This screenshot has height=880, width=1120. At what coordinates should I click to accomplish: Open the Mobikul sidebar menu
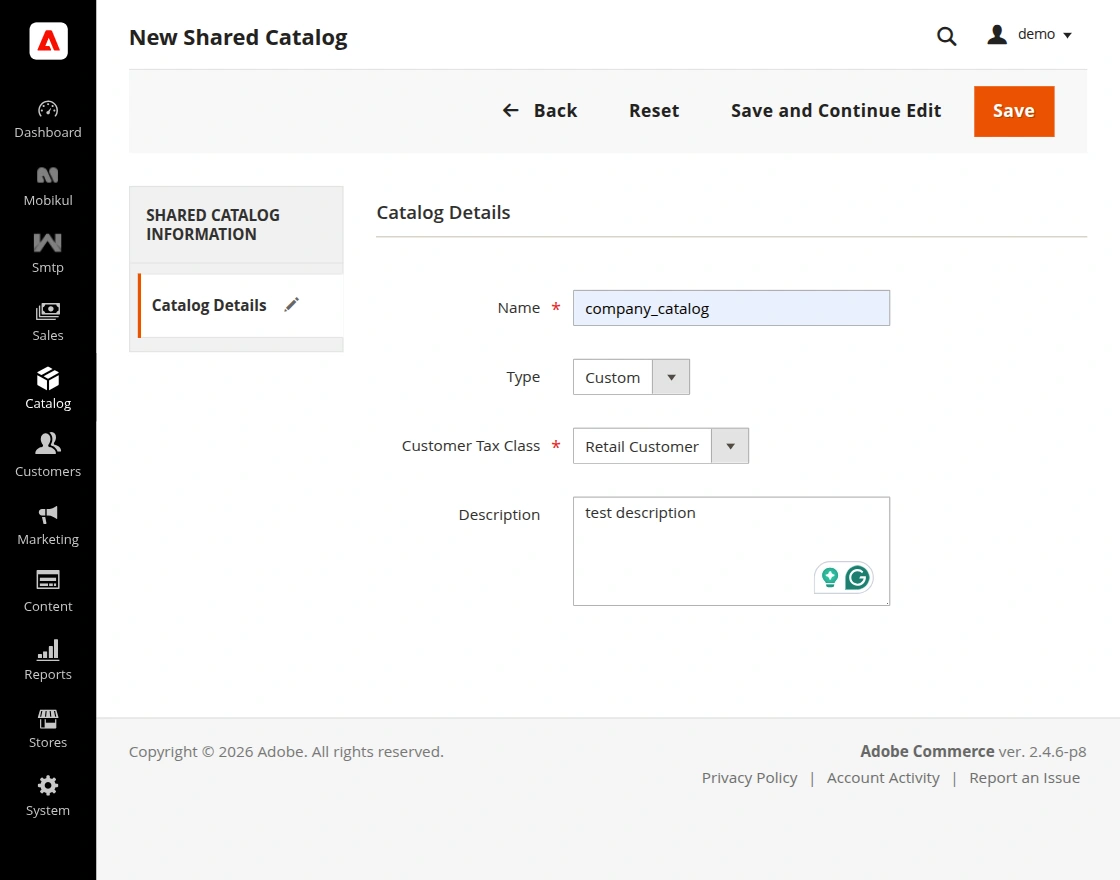pos(48,186)
